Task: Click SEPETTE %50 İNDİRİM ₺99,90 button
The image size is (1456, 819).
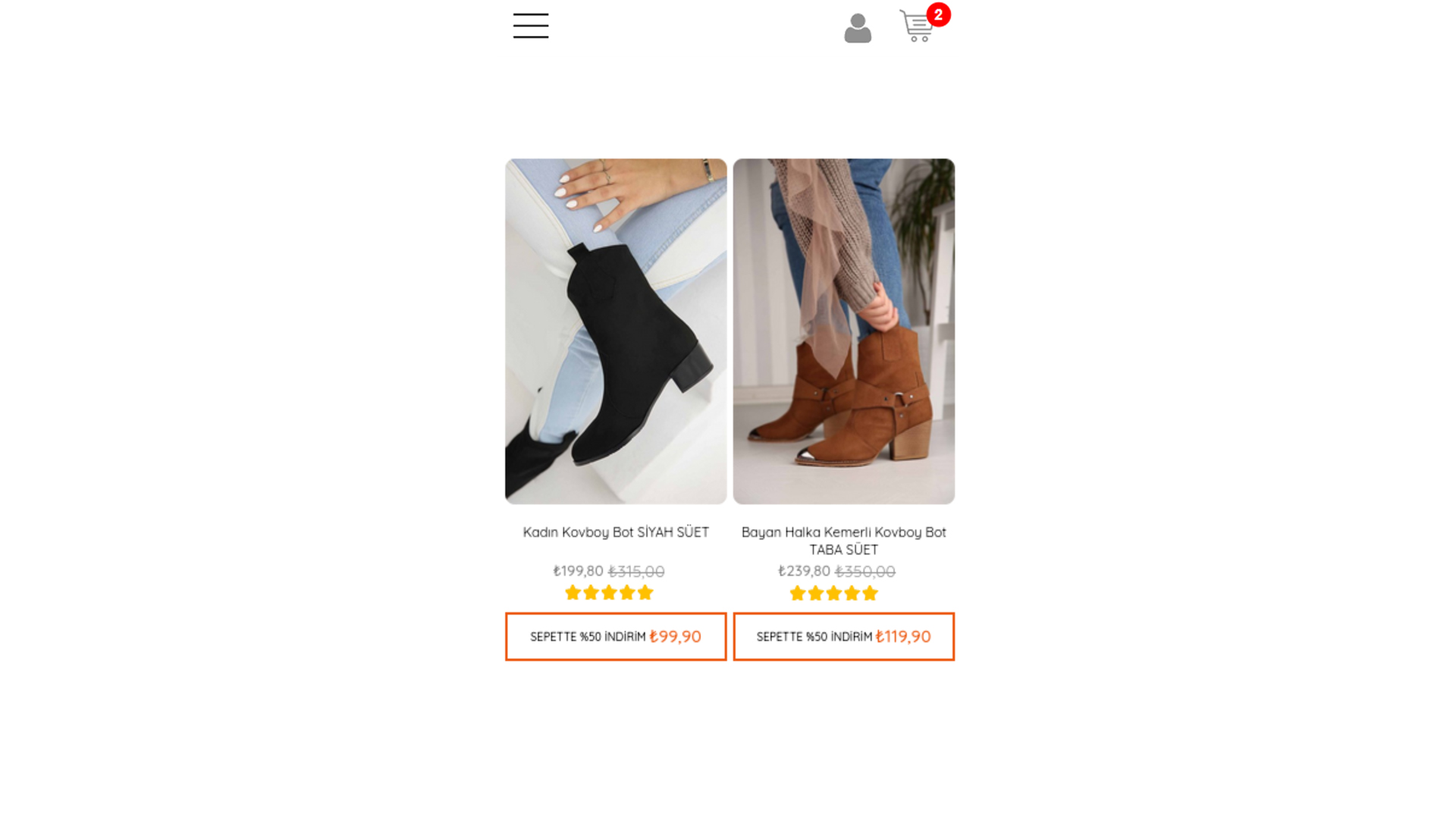Action: click(616, 636)
